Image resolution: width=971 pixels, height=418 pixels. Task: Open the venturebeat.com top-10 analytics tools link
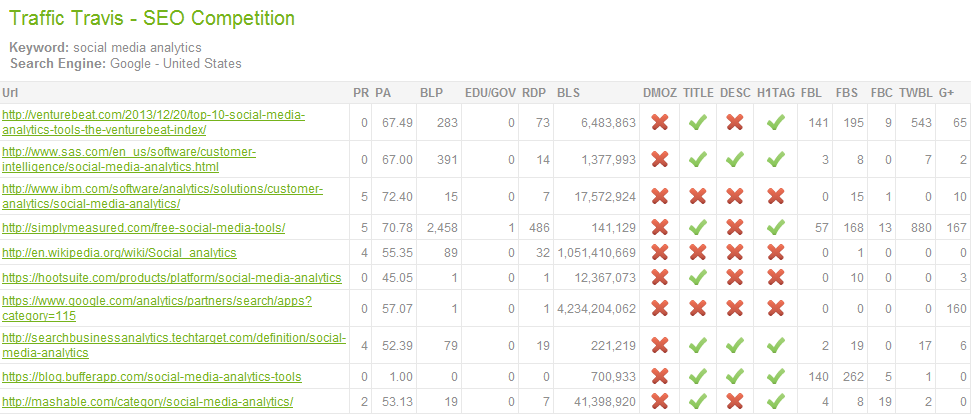click(154, 123)
